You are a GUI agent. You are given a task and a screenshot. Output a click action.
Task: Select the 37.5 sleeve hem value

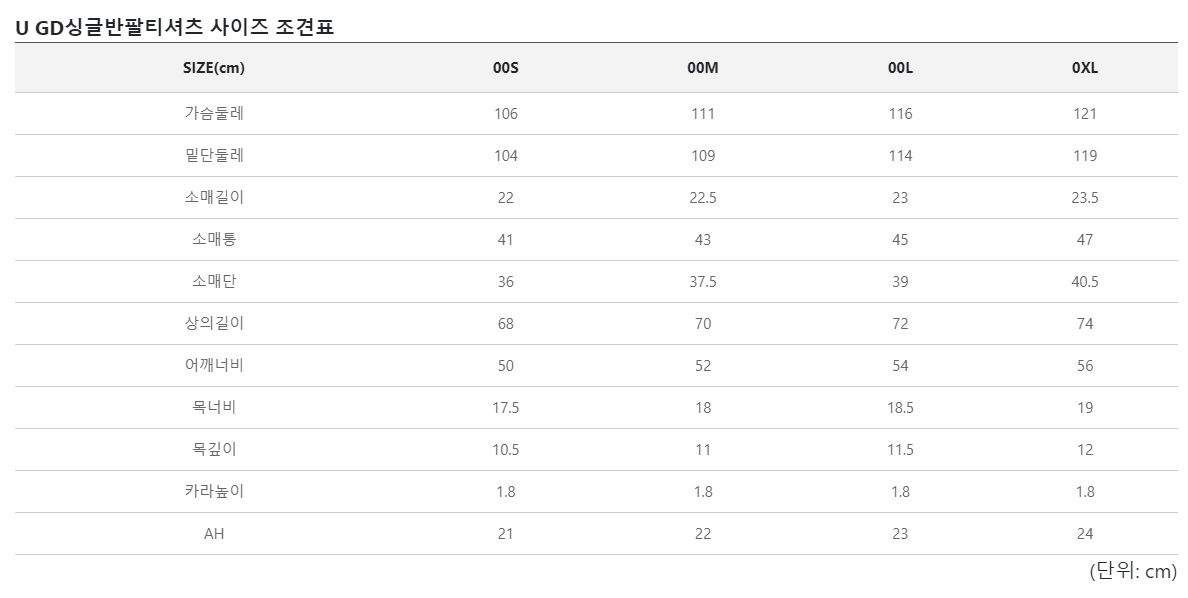pyautogui.click(x=702, y=282)
